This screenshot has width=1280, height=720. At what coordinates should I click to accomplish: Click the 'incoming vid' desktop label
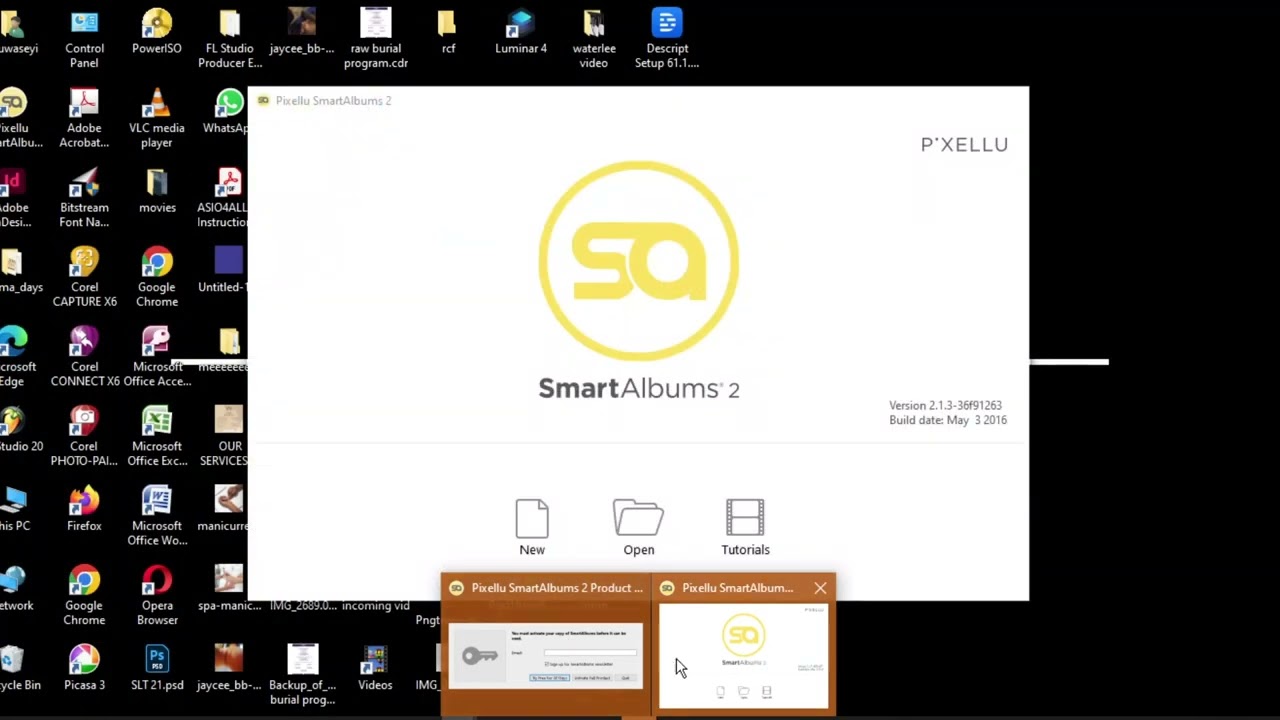pyautogui.click(x=376, y=606)
